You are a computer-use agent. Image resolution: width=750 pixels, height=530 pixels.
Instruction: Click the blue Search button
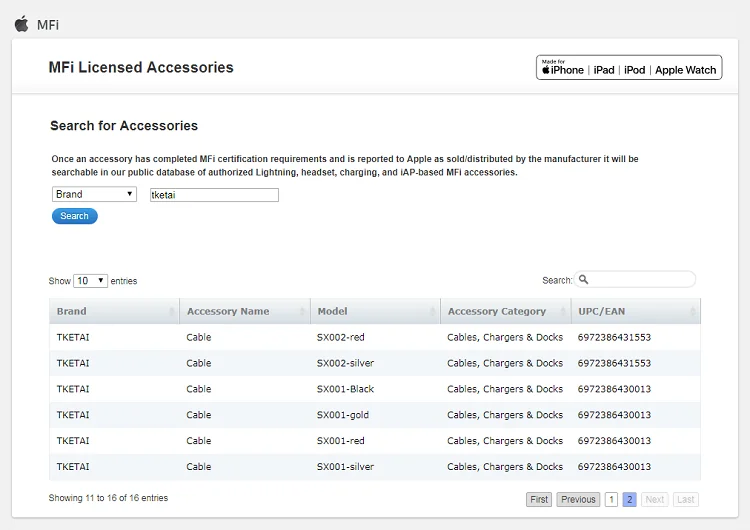74,216
